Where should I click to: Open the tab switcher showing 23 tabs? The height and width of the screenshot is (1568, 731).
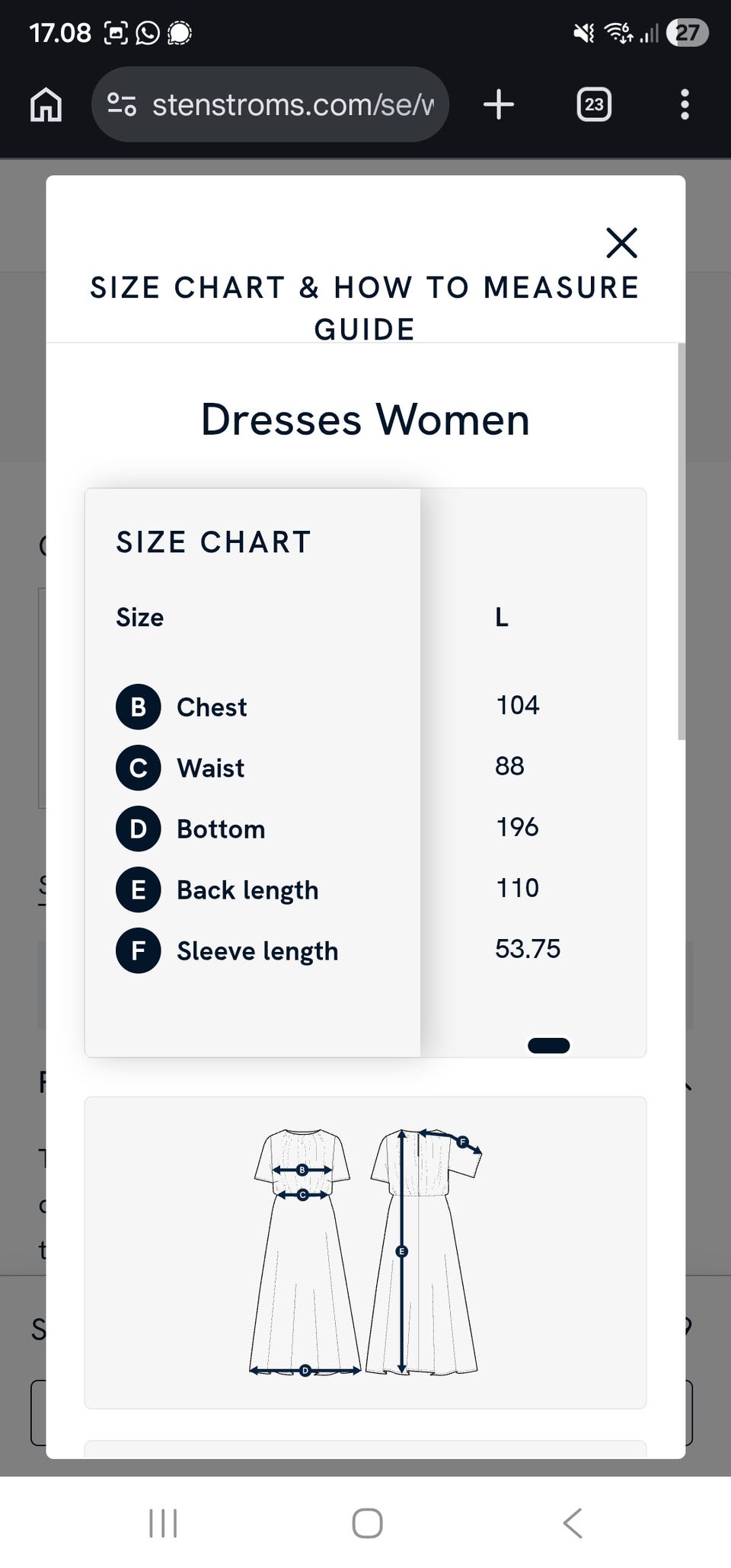[594, 104]
